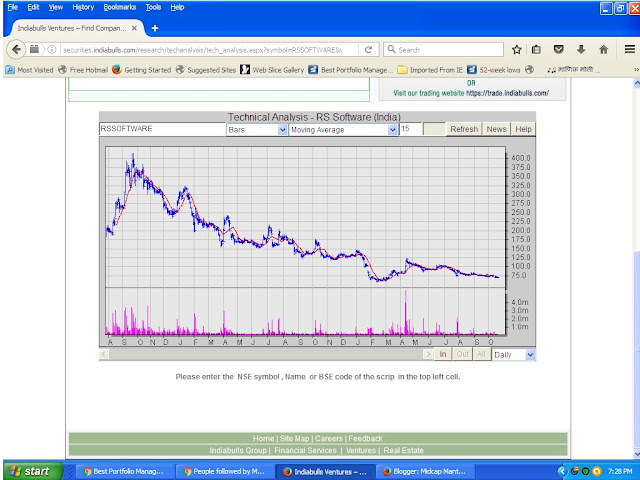640x480 pixels.
Task: Click the Firefox Search box
Action: 443,50
